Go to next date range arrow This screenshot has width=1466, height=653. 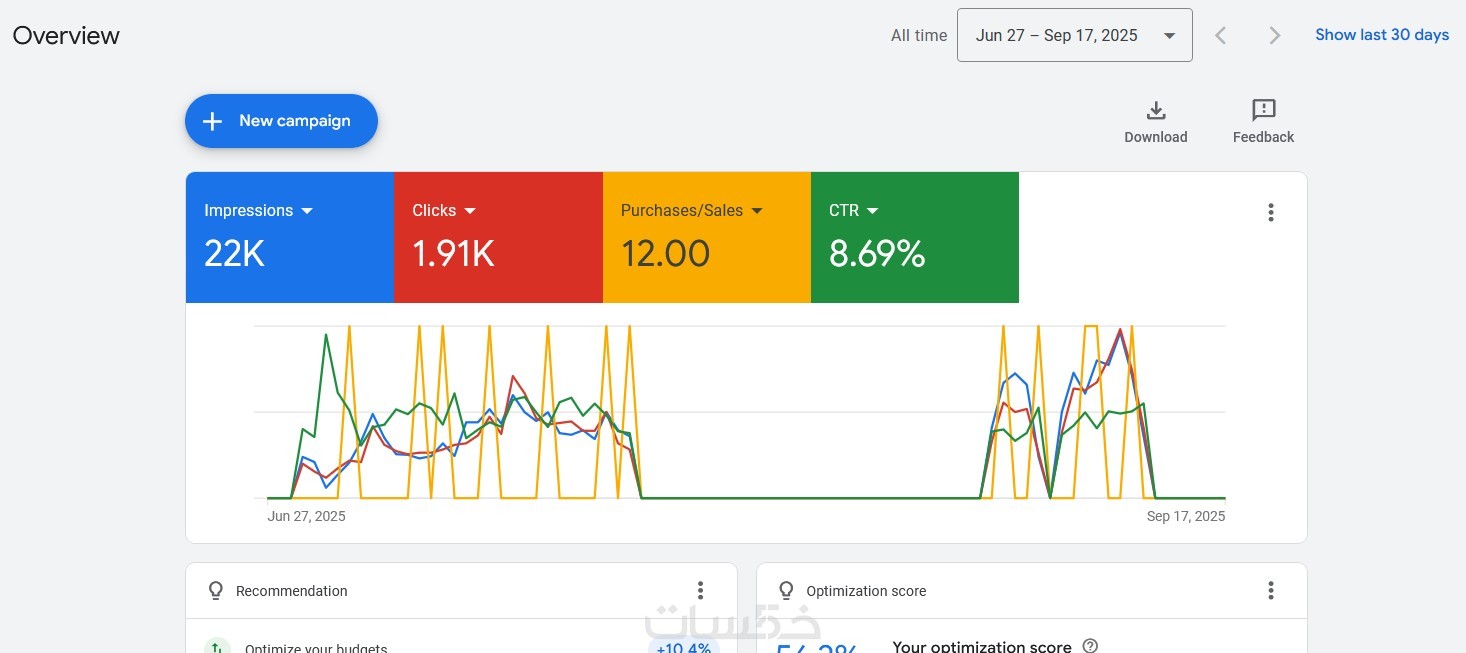click(x=1274, y=35)
